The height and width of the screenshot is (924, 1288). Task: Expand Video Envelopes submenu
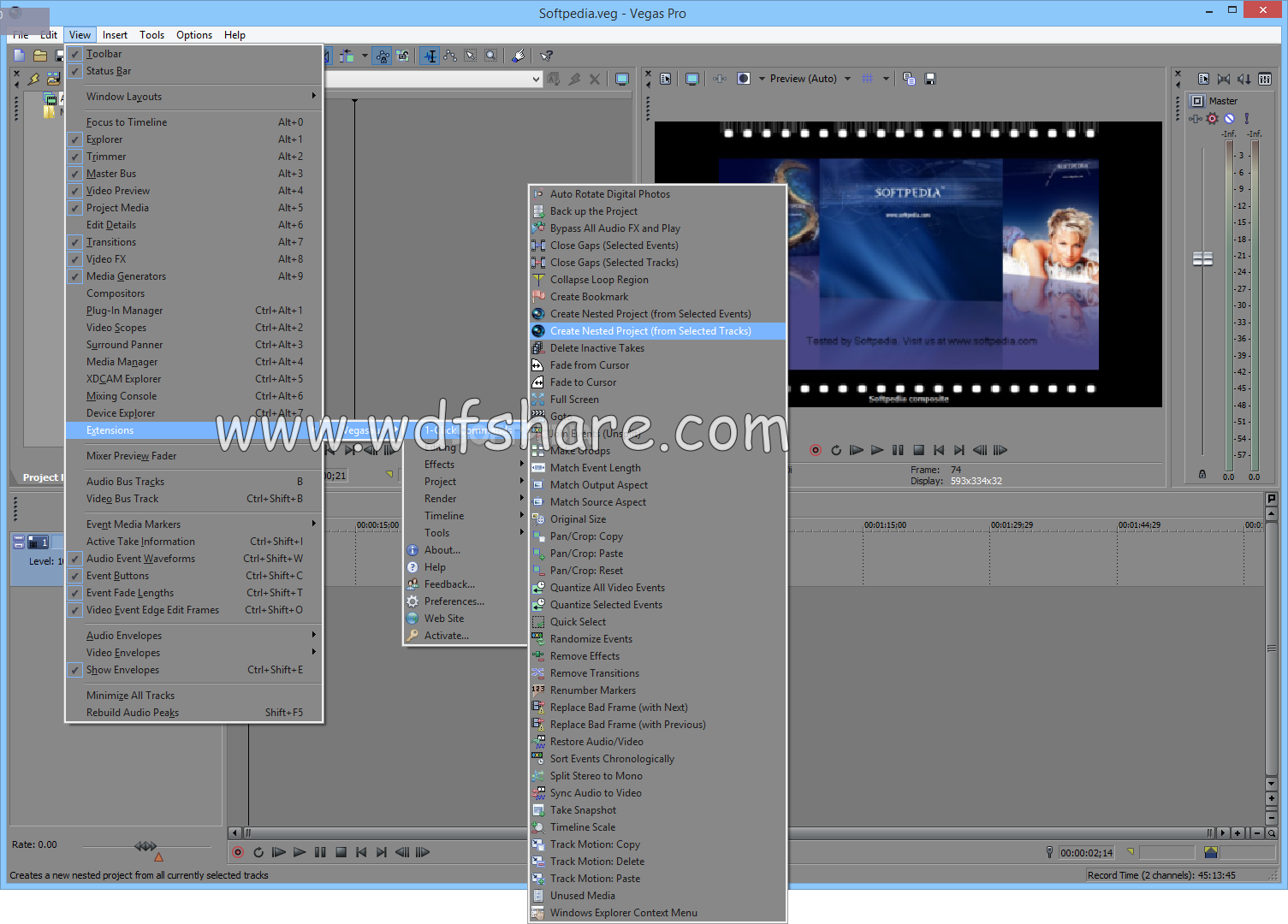(194, 653)
